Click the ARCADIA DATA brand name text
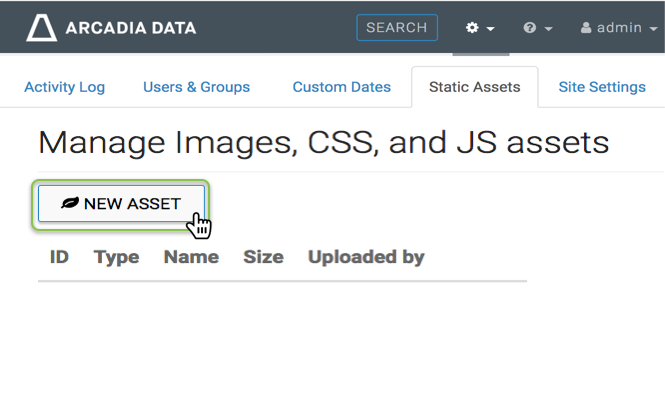Viewport: 665px width, 402px height. (x=131, y=28)
